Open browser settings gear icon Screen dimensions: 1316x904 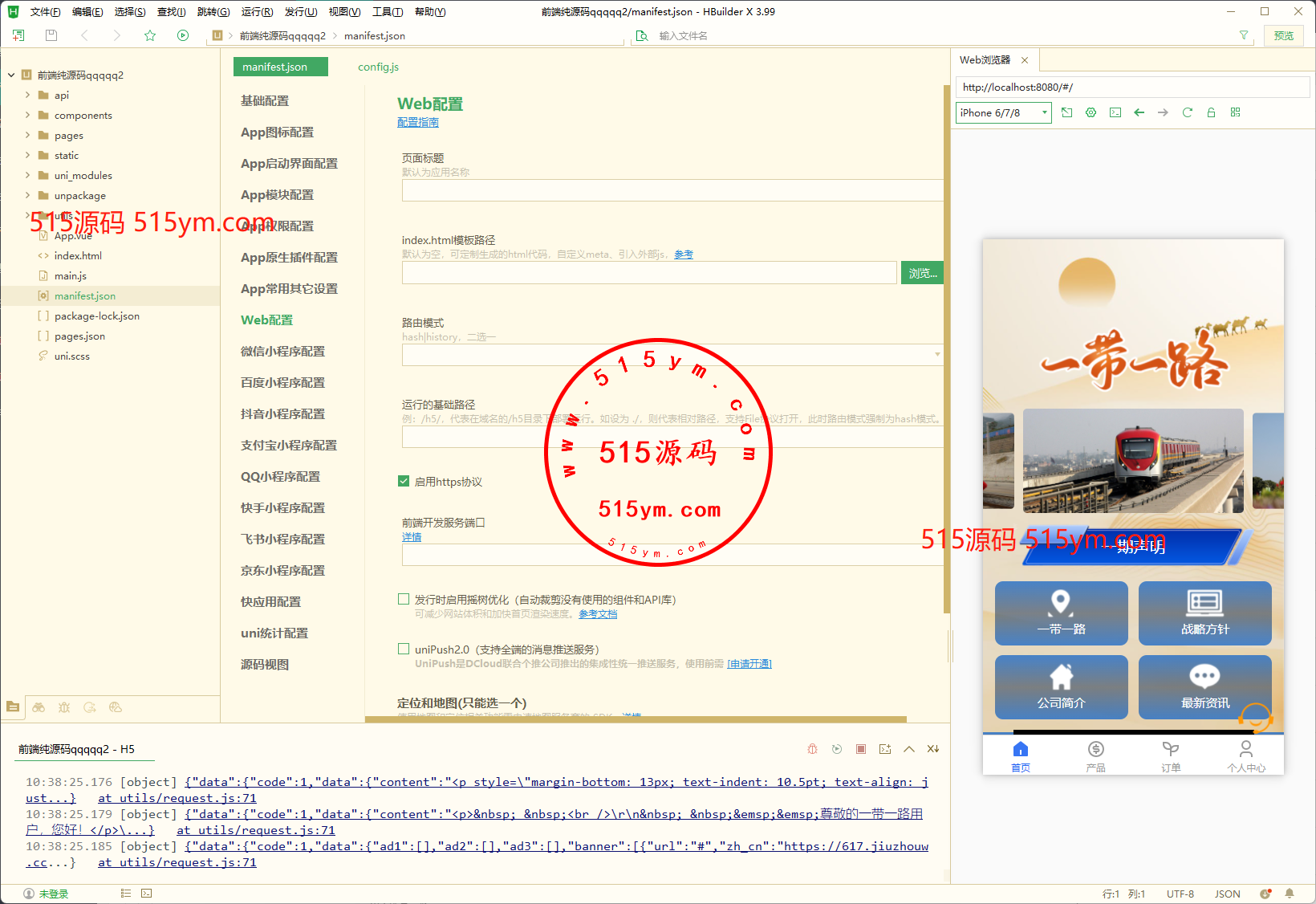[1091, 112]
